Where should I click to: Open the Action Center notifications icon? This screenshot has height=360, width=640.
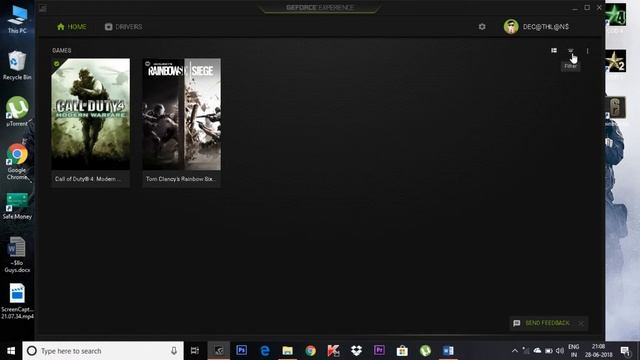click(625, 351)
